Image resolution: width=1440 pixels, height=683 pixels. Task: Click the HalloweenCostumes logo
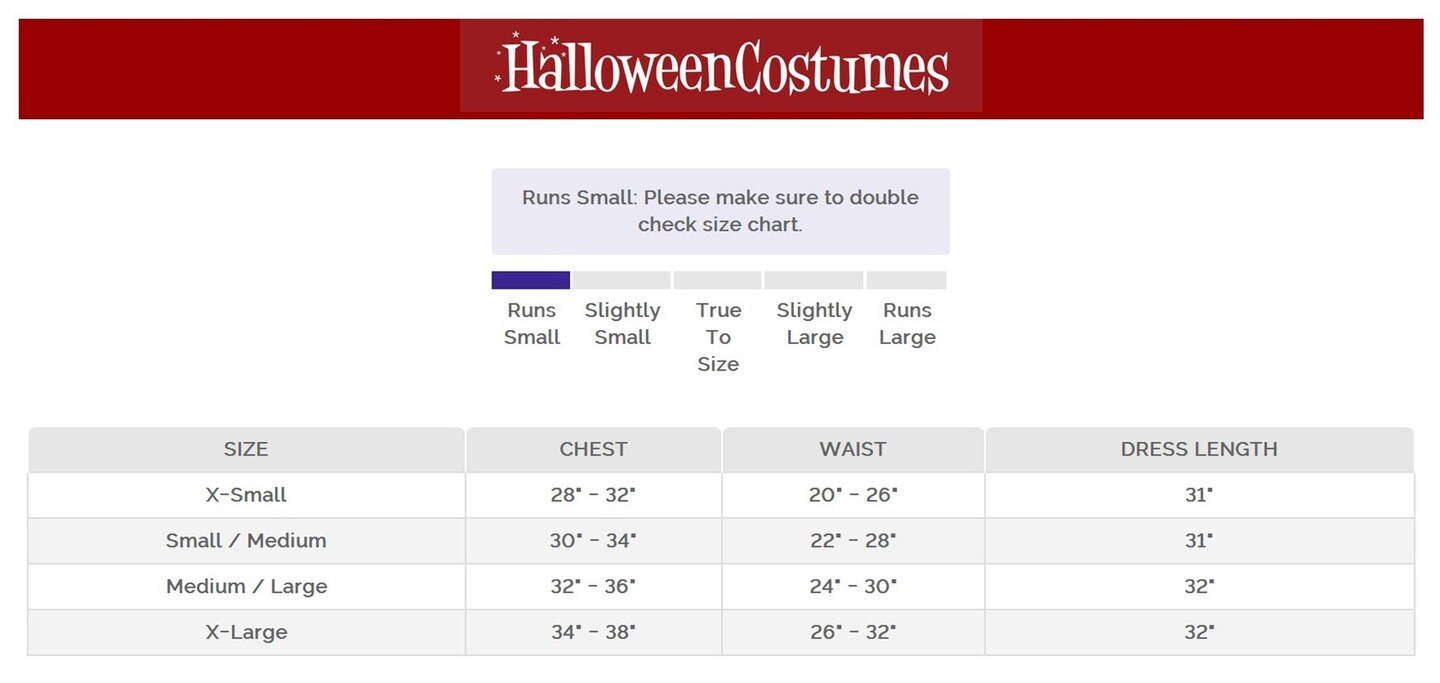point(721,66)
